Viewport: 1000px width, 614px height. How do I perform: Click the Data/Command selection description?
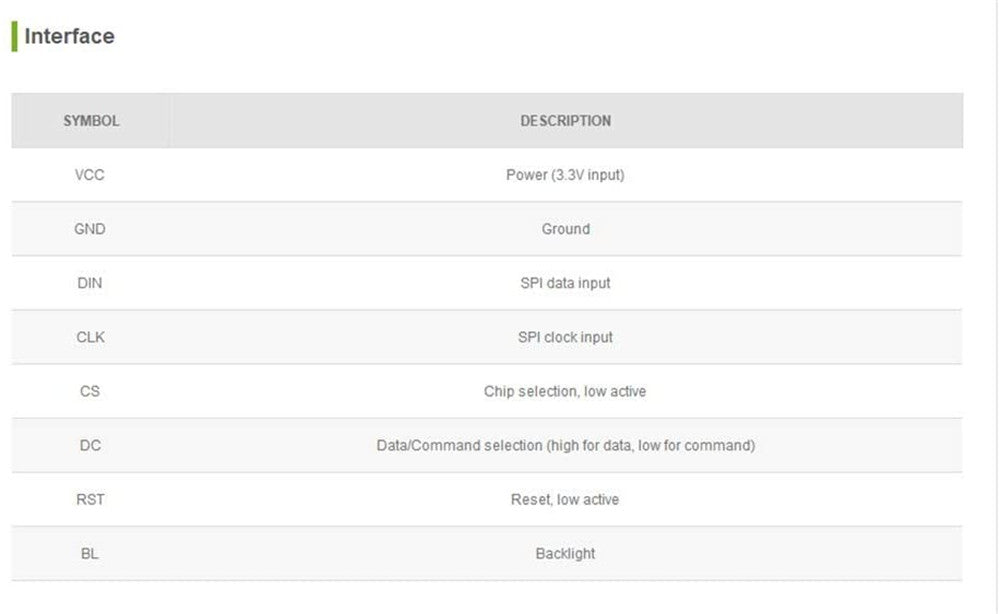pyautogui.click(x=565, y=445)
